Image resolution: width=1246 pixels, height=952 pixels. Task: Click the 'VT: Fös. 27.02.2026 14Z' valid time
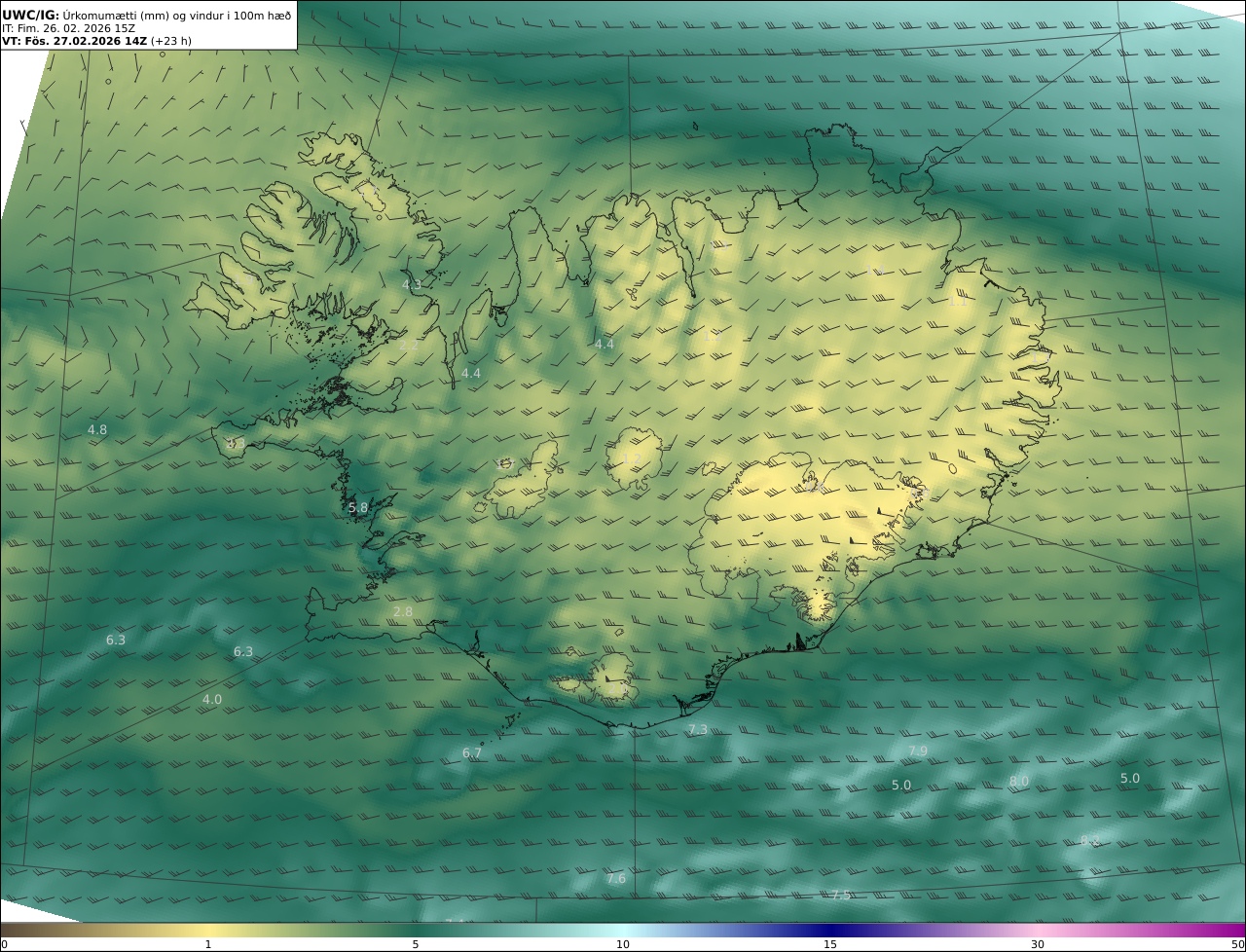[74, 42]
